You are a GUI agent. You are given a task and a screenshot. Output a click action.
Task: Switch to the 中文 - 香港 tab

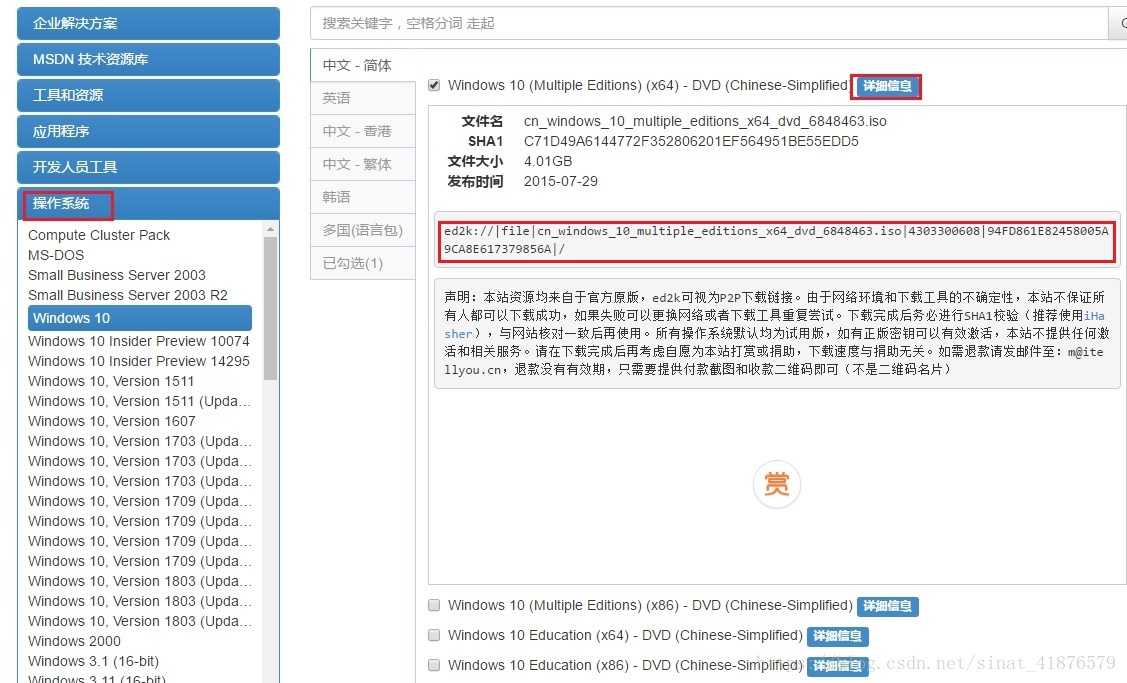pyautogui.click(x=363, y=131)
